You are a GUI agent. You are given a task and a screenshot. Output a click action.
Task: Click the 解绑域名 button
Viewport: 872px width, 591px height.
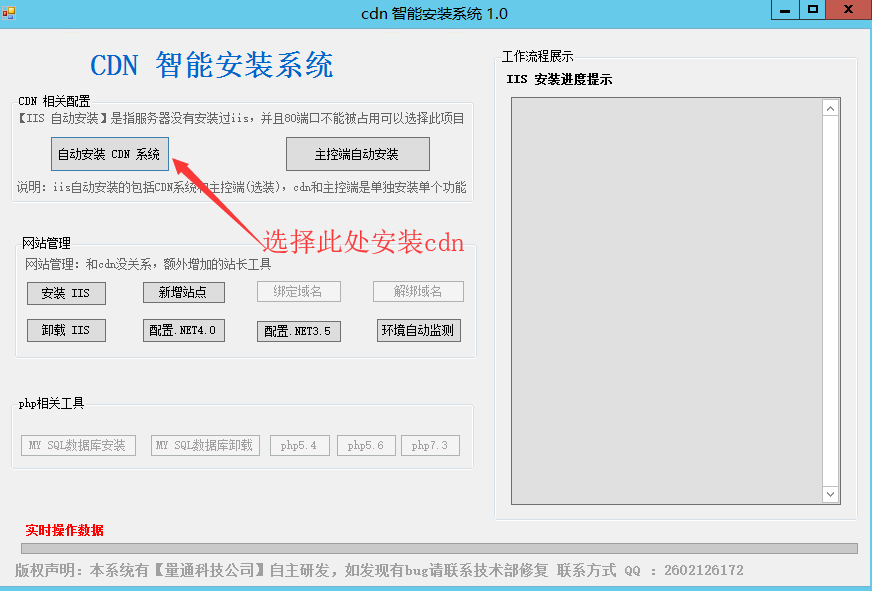pos(418,291)
